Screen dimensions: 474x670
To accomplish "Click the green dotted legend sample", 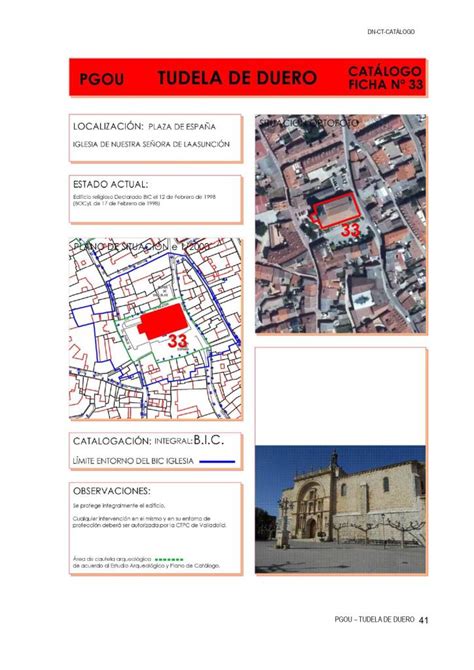I will [169, 559].
